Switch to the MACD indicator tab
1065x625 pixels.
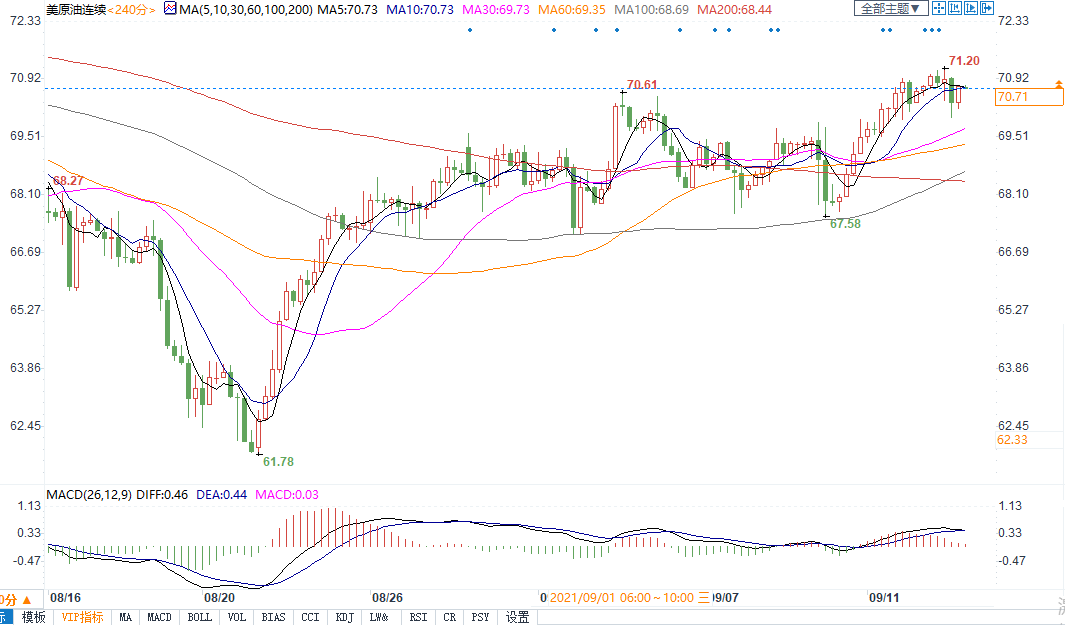tap(160, 617)
